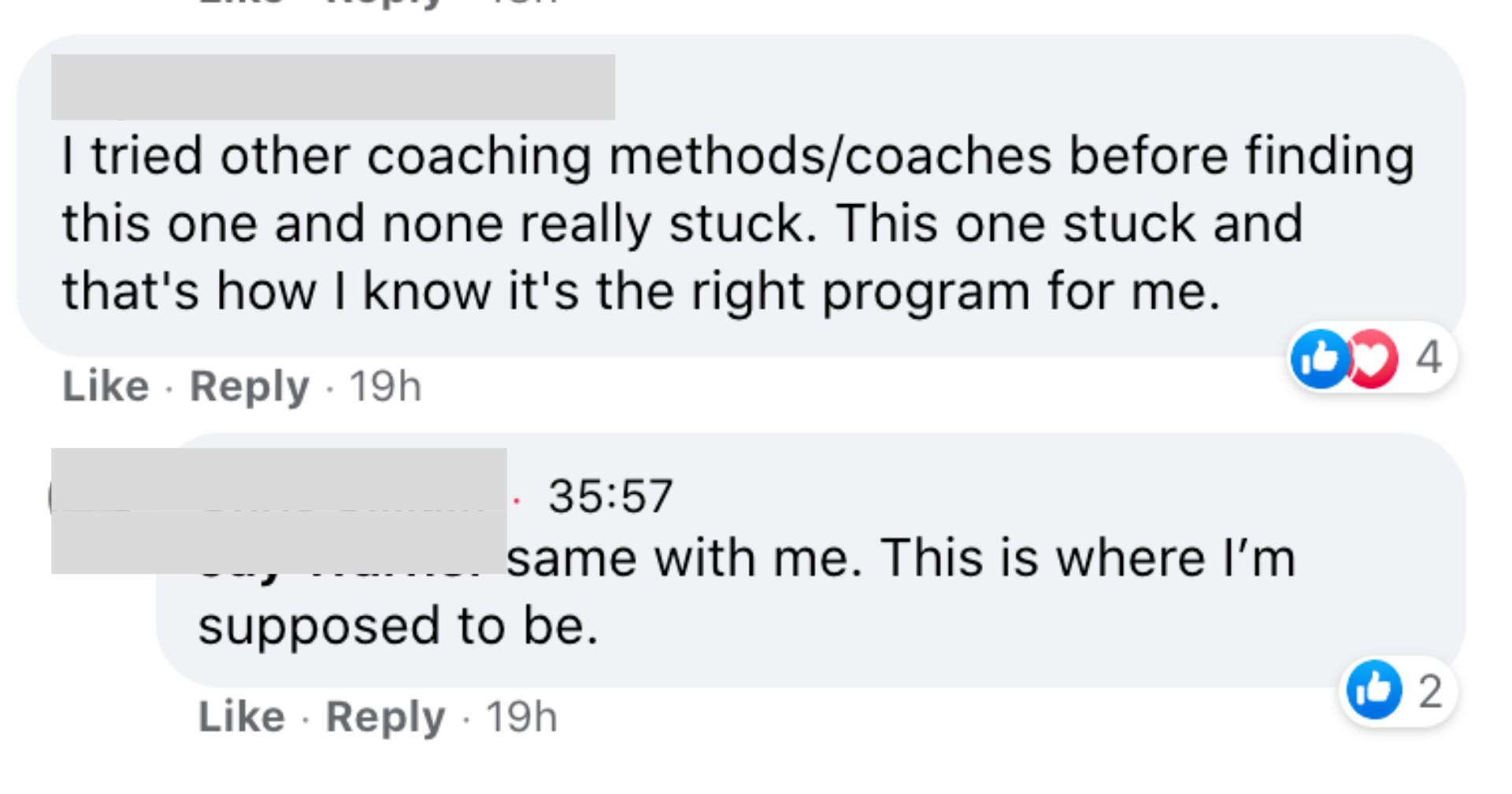Open the reaction count 2 on the reply
The image size is (1512, 794).
1430,691
